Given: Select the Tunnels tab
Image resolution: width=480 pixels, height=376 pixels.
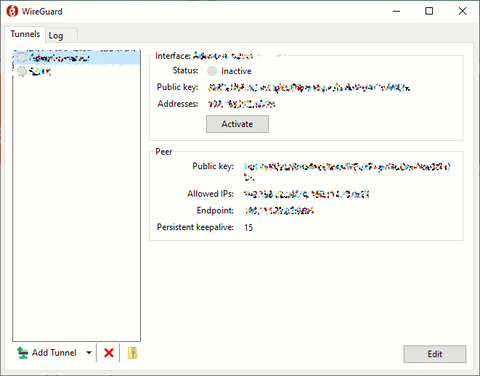Looking at the screenshot, I should (25, 34).
